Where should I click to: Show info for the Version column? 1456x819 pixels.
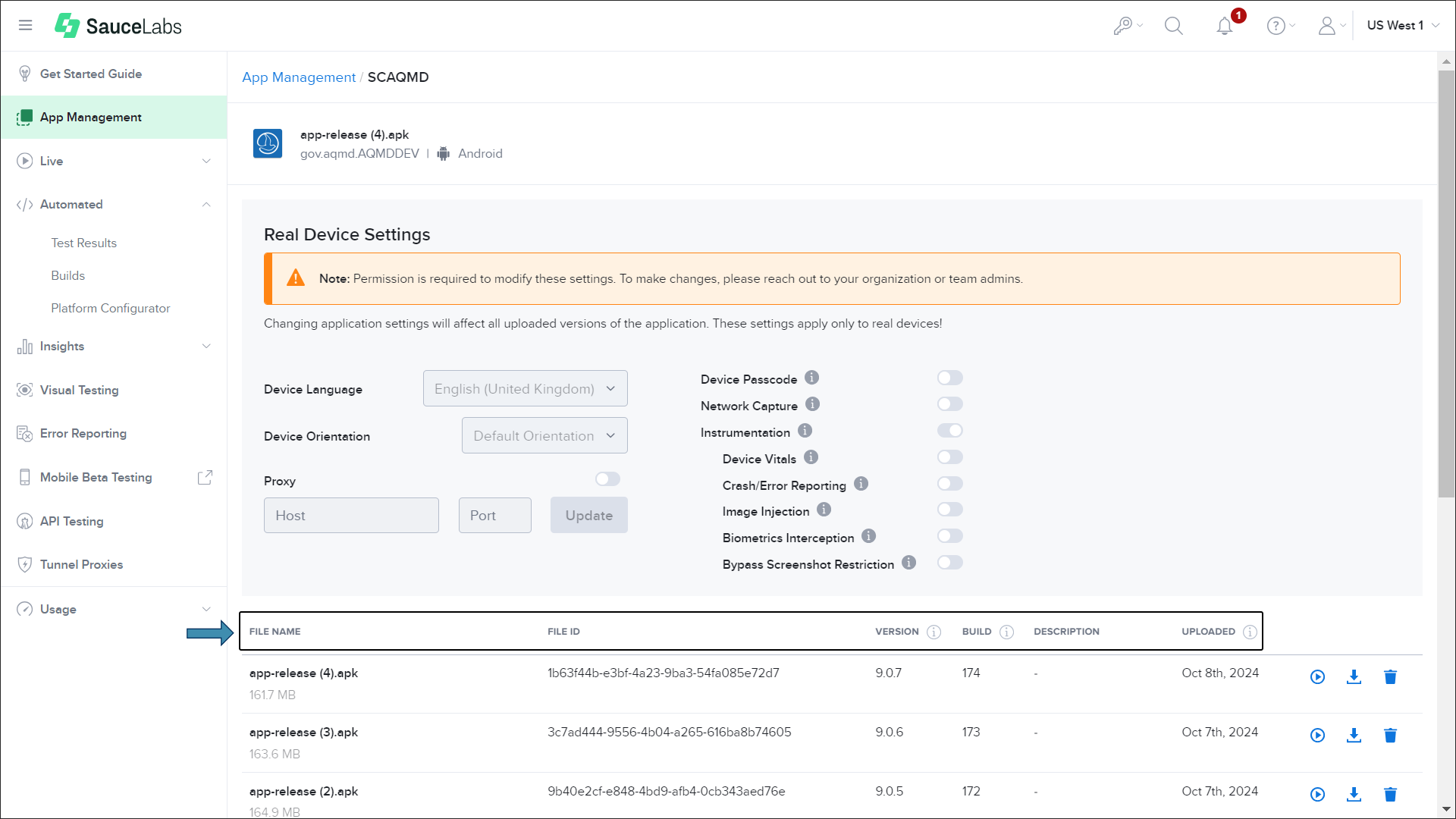pos(934,632)
